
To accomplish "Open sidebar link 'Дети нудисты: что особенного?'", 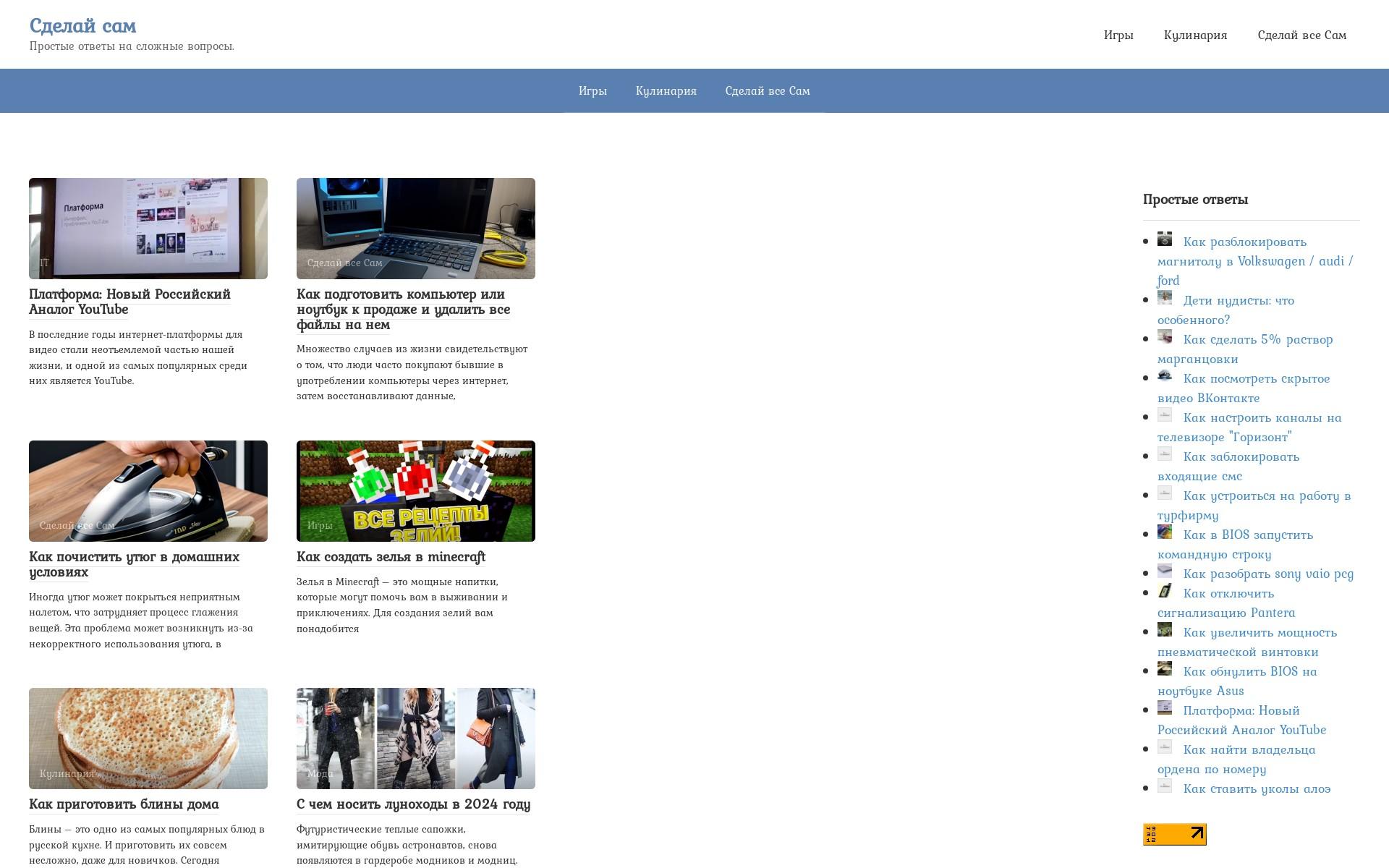I will coord(1226,310).
